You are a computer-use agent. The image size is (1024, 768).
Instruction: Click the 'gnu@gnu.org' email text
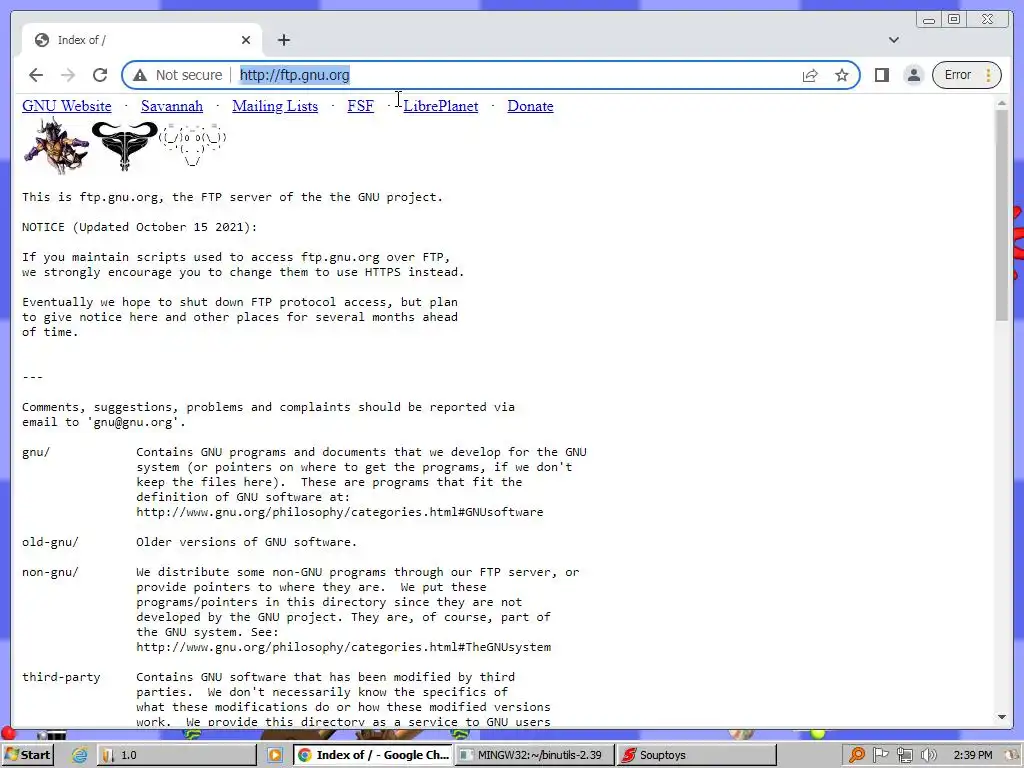[136, 422]
